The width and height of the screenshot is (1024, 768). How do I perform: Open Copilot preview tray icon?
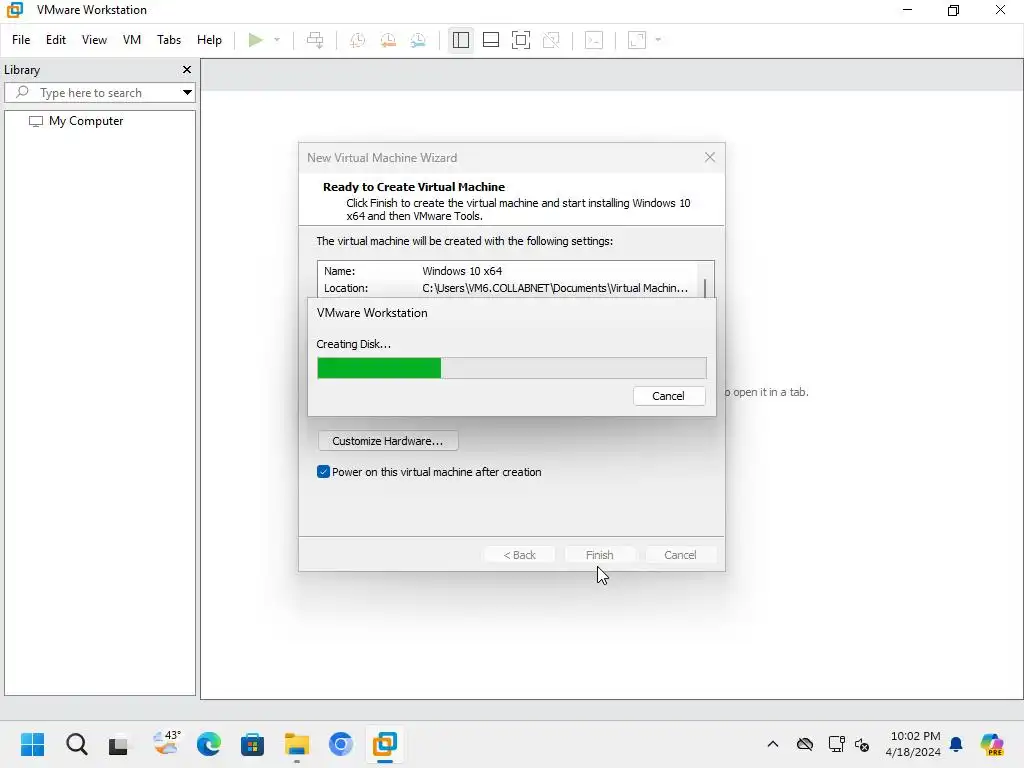(992, 744)
